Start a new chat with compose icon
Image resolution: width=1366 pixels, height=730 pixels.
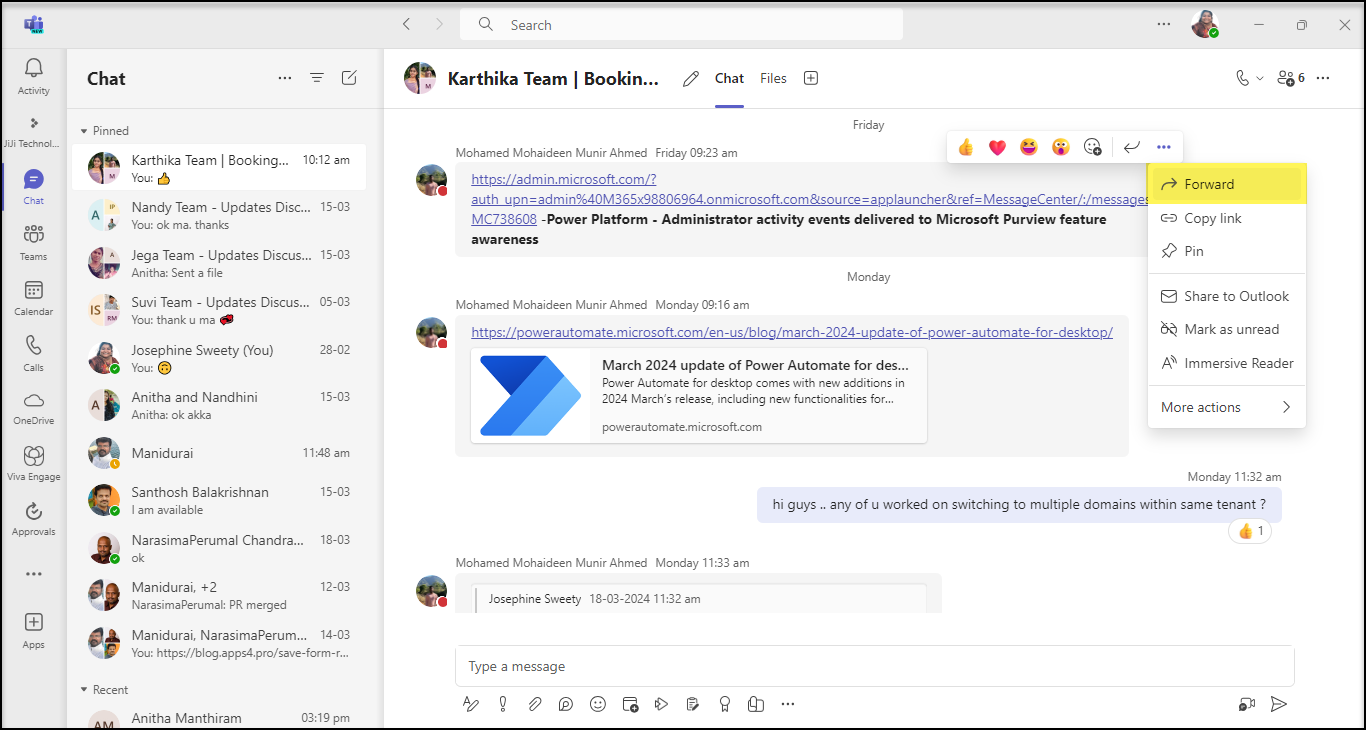coord(349,78)
